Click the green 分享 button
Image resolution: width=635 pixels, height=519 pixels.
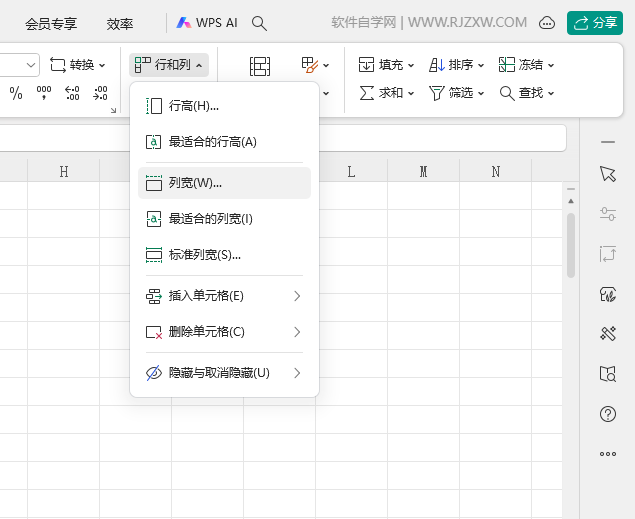[595, 23]
